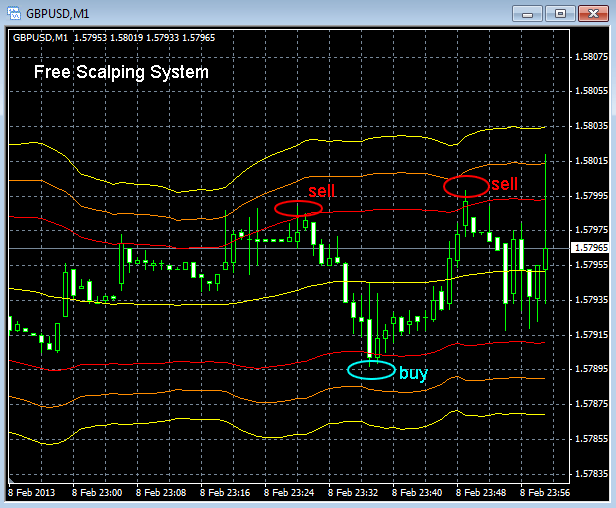The width and height of the screenshot is (616, 508).
Task: Click the 1.57915 price scale label
Action: (591, 334)
